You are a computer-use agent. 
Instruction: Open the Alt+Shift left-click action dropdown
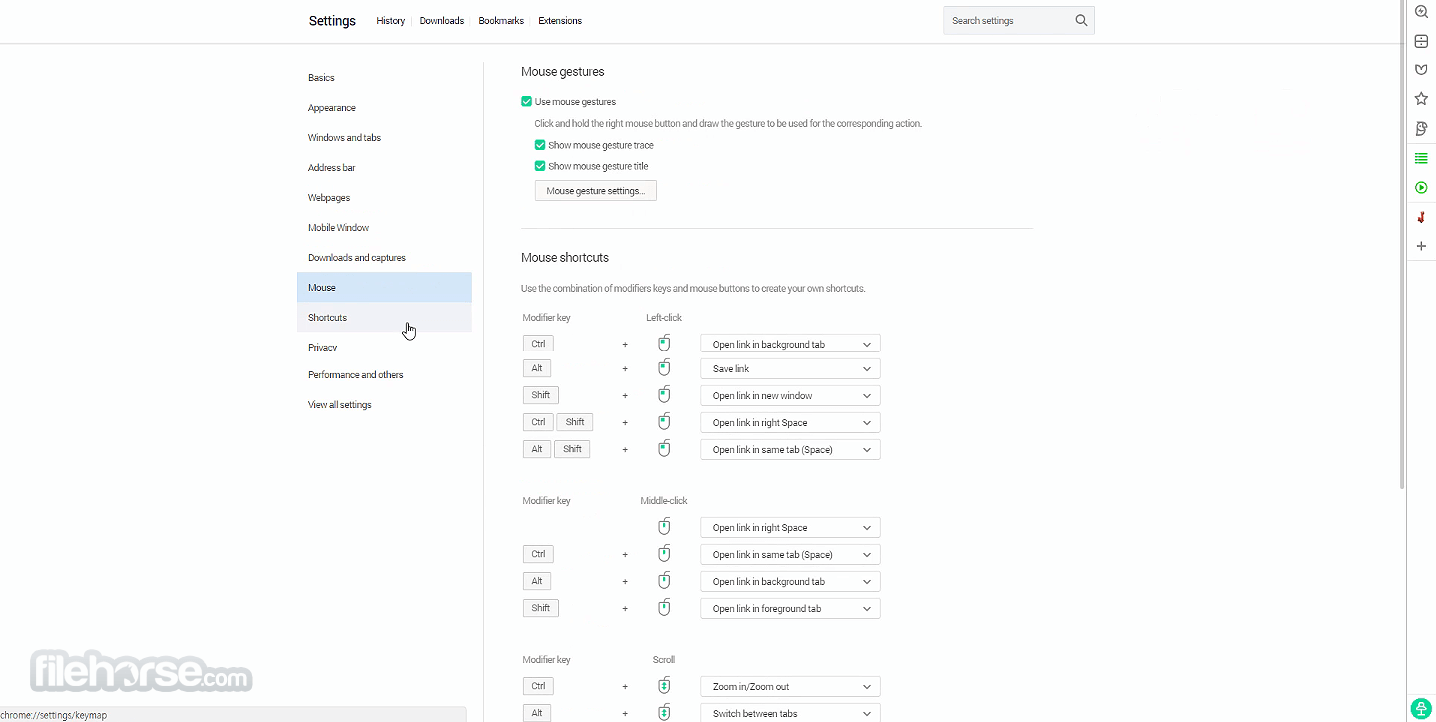coord(790,450)
